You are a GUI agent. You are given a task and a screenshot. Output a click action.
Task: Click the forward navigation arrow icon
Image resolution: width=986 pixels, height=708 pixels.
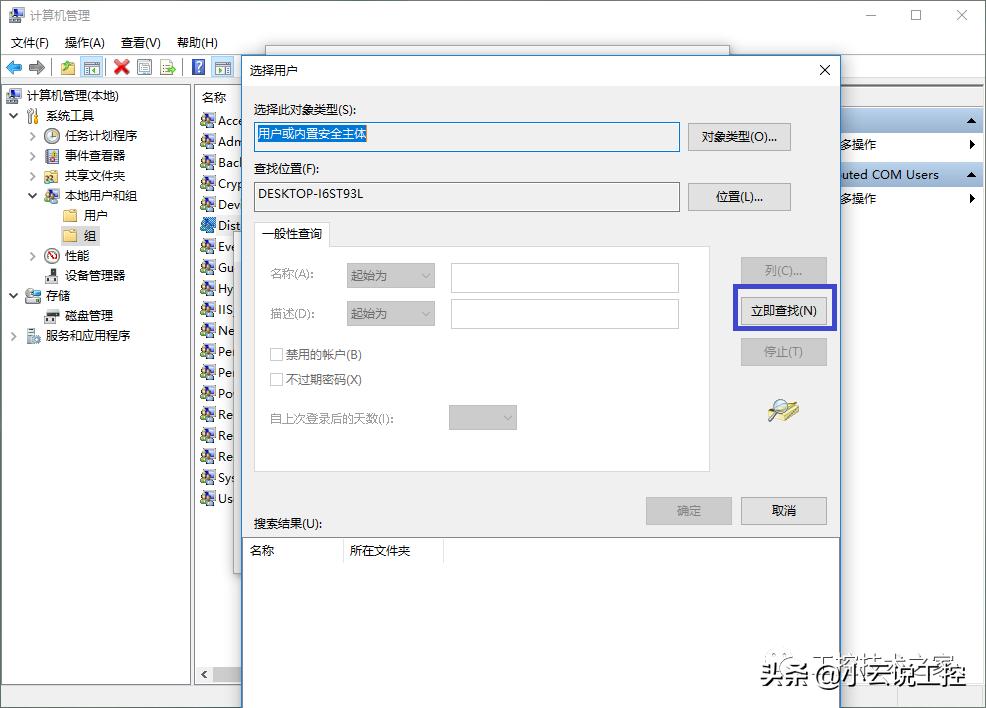tap(36, 66)
